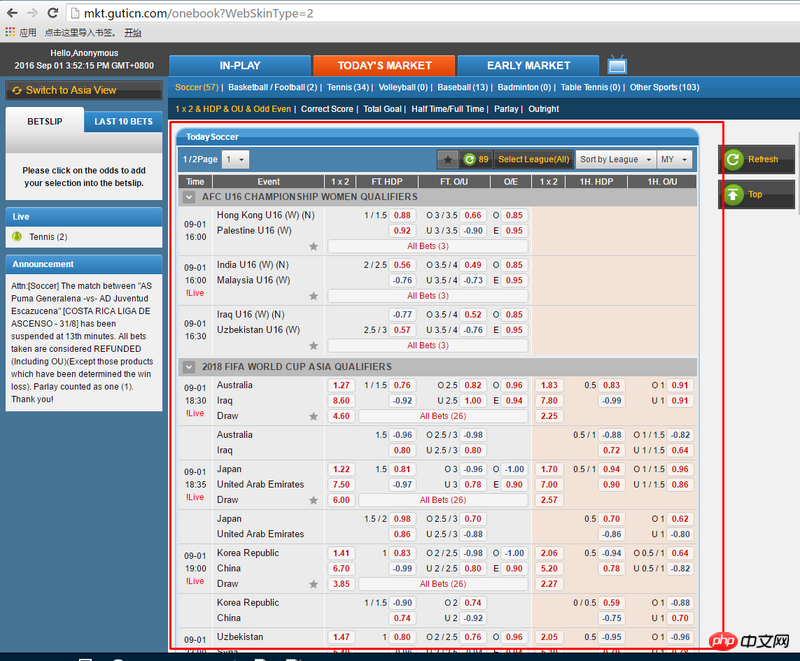Image resolution: width=800 pixels, height=661 pixels.
Task: Open the LAST 10 BETS tab
Action: [123, 121]
